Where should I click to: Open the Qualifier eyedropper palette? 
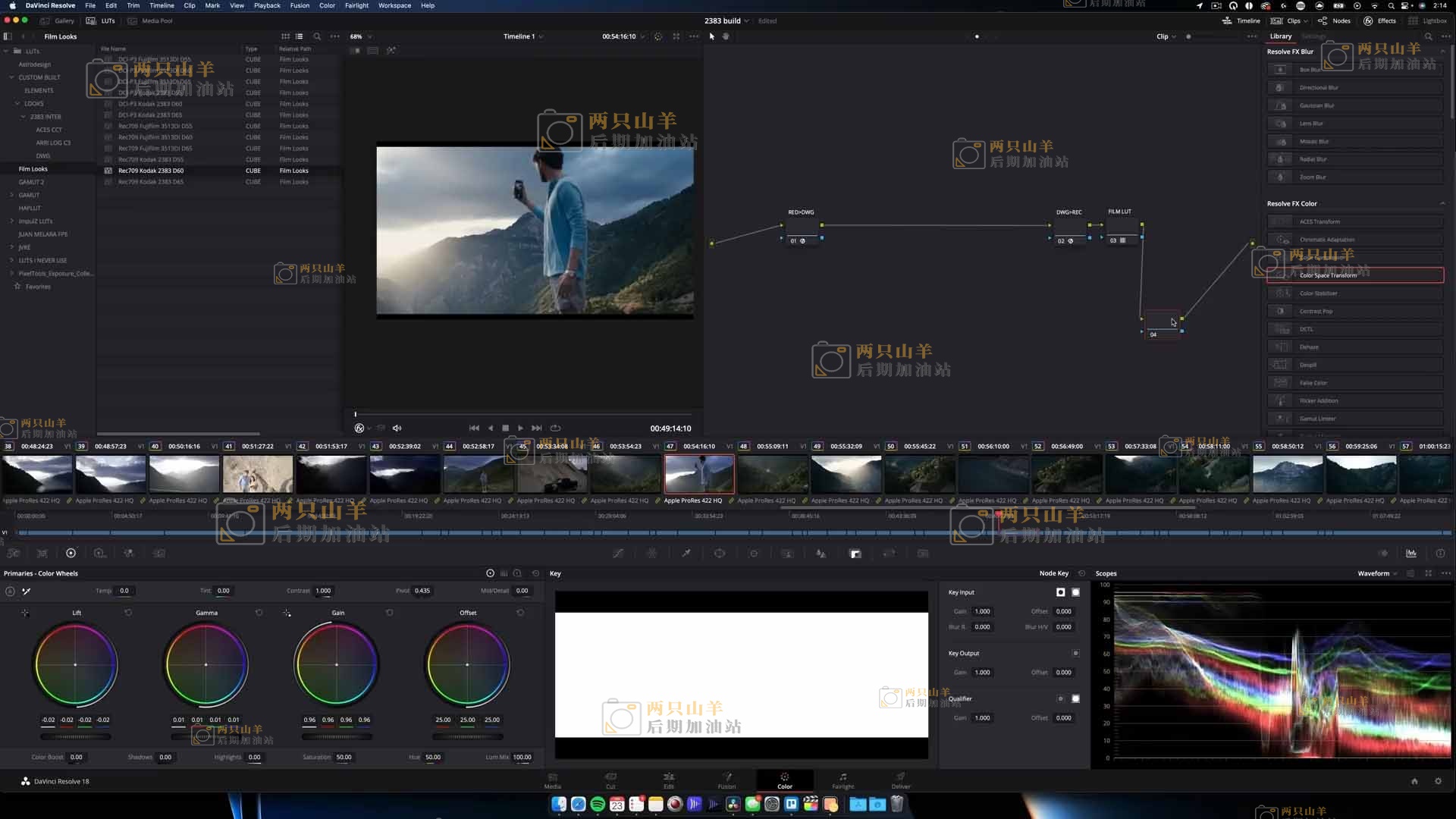pos(686,554)
